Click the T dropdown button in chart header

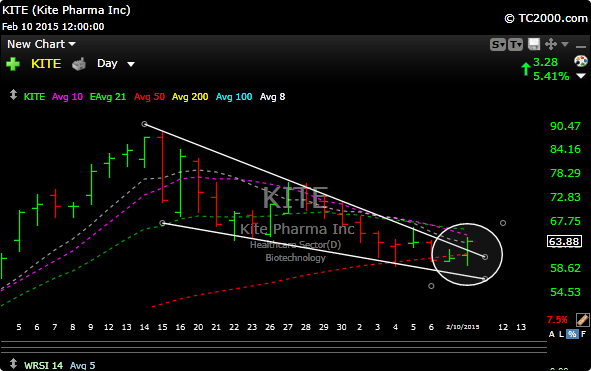pos(515,44)
